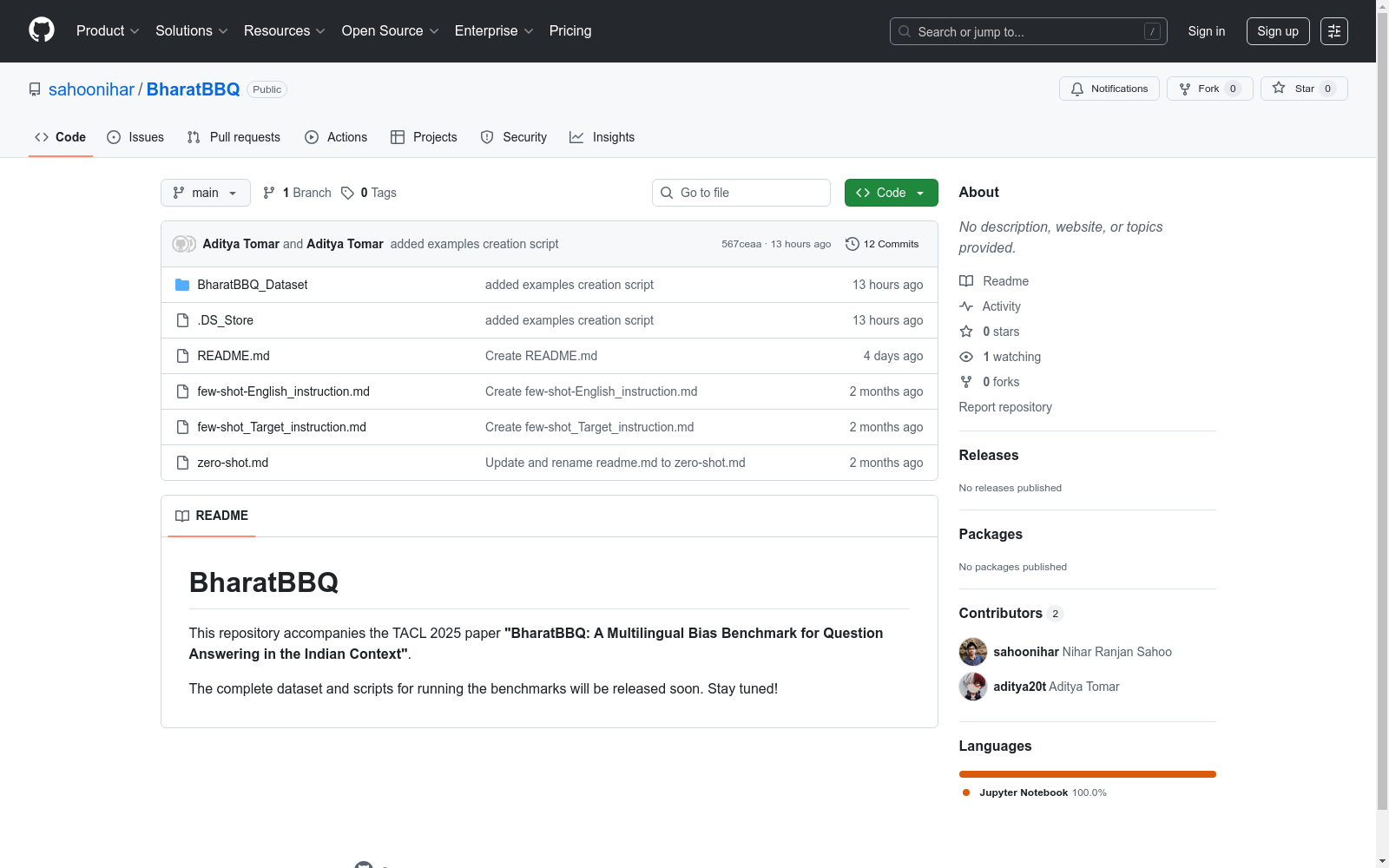Image resolution: width=1389 pixels, height=868 pixels.
Task: Open the BharatBBQ repository link
Action: click(193, 89)
